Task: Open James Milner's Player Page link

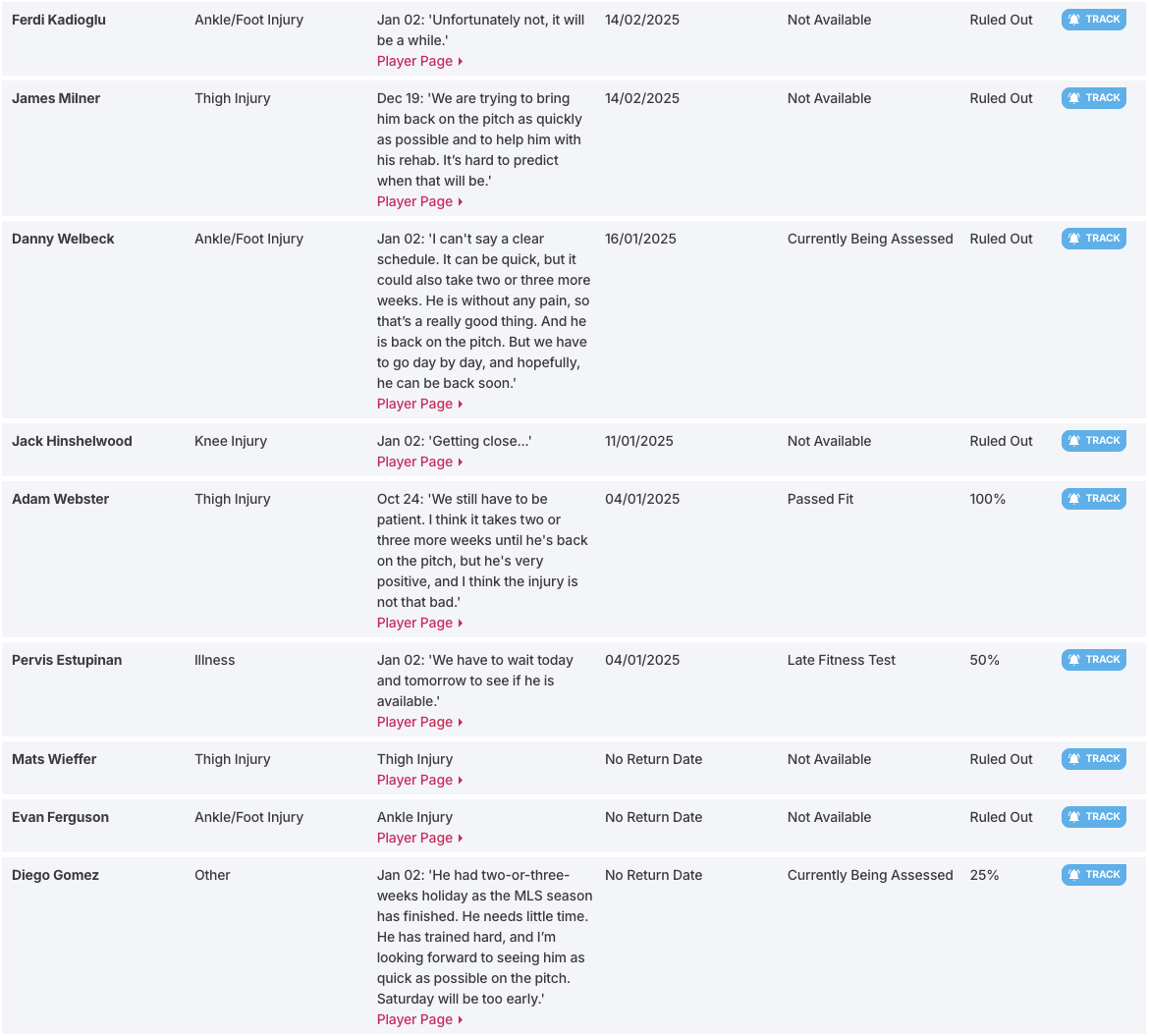Action: coord(420,201)
